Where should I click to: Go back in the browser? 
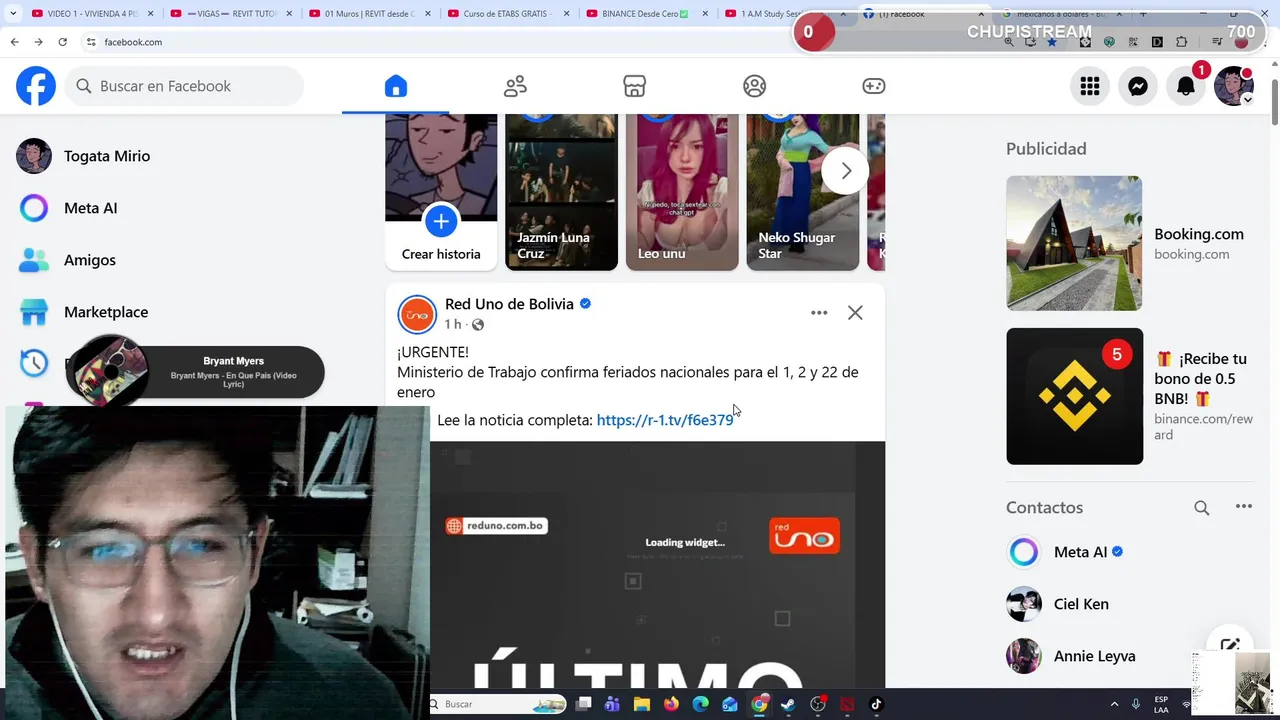[14, 42]
